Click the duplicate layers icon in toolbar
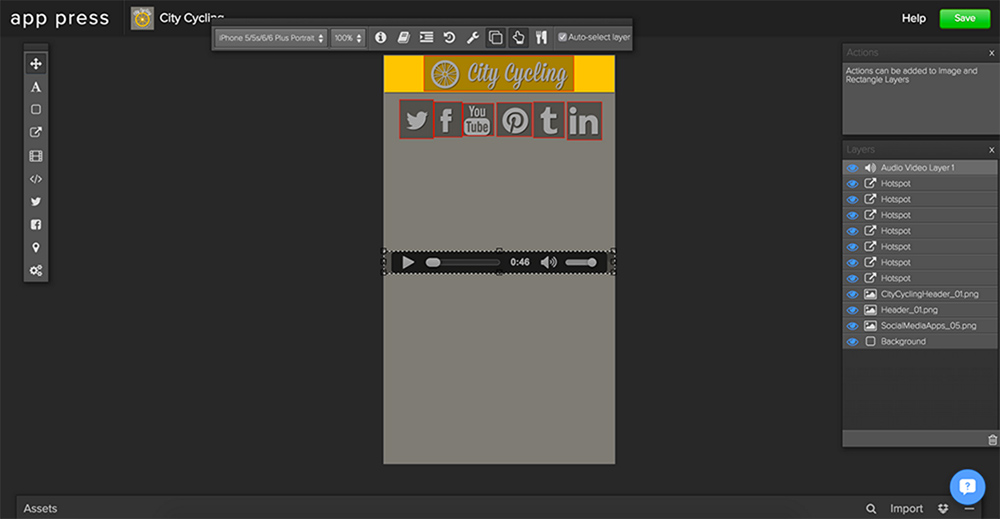The height and width of the screenshot is (519, 1000). 495,38
